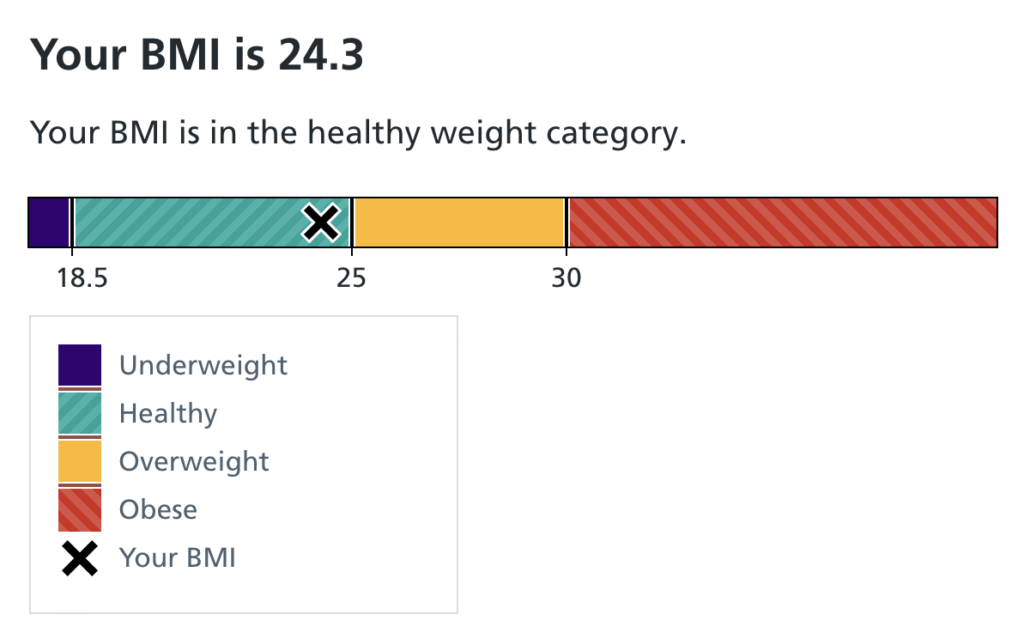Viewport: 1024px width, 627px height.
Task: Click the teal healthy segment of the bar
Action: click(x=190, y=222)
